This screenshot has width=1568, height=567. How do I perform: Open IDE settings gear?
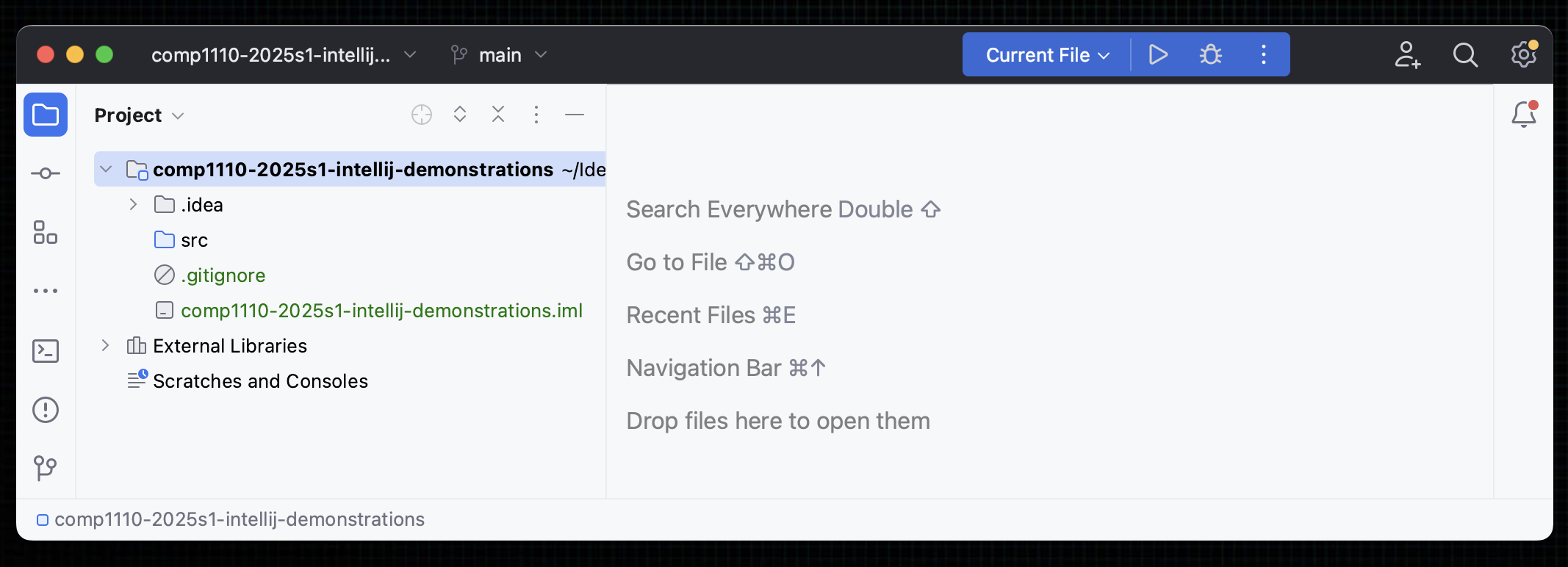pos(1523,55)
